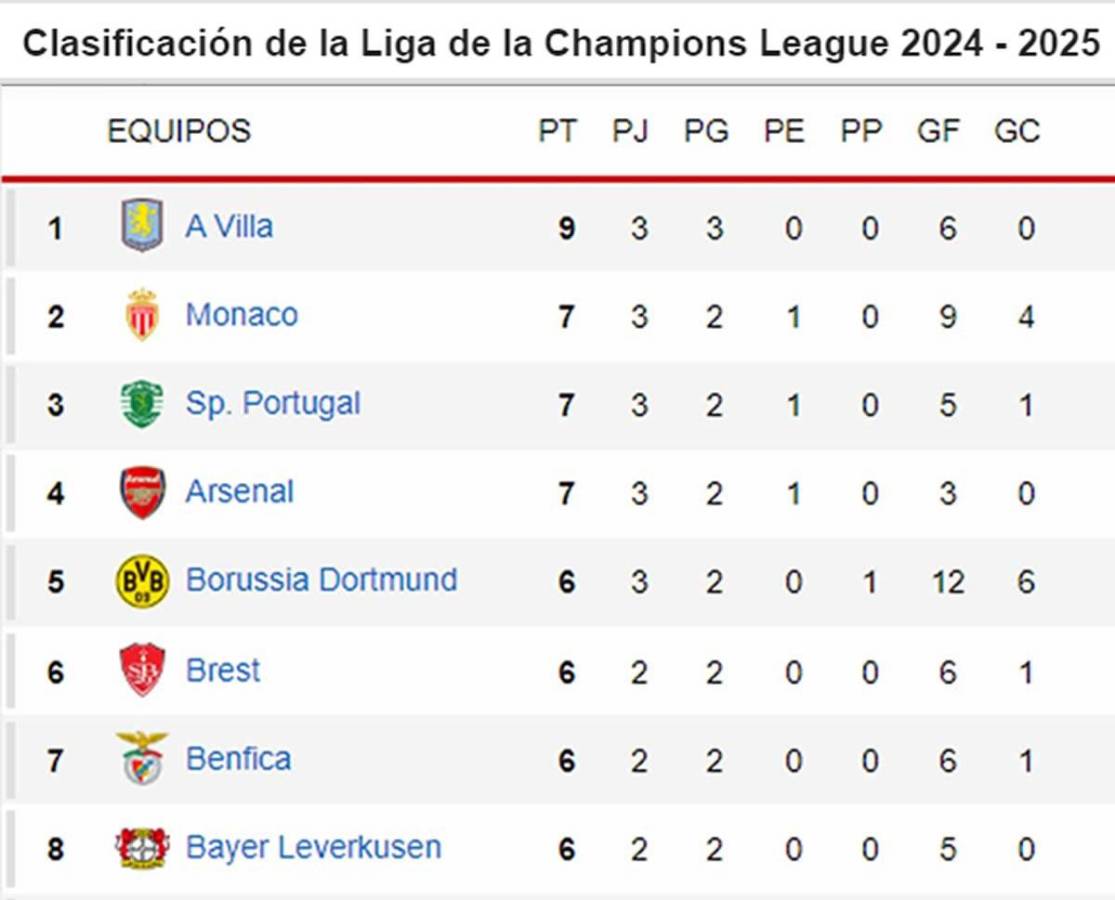Open the Sp. Portugal team link
Image resolution: width=1115 pixels, height=900 pixels.
click(273, 403)
